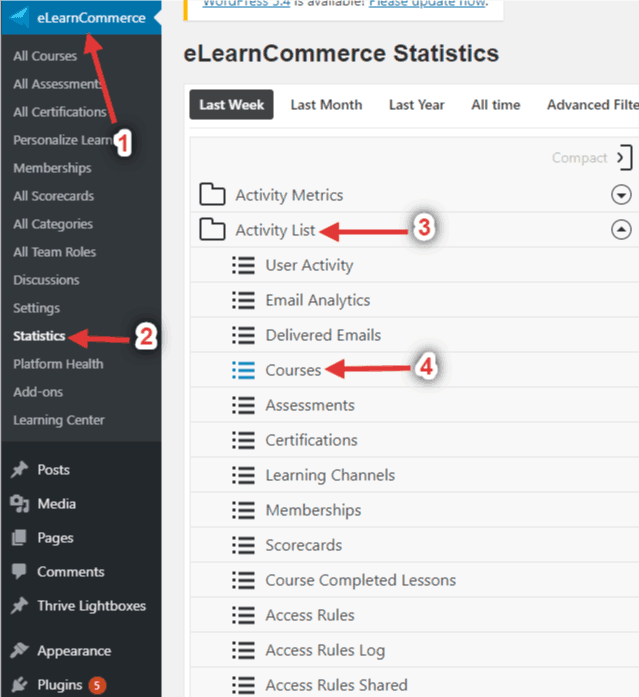Open All Categories menu item
Screen dimensions: 639x697
[53, 224]
